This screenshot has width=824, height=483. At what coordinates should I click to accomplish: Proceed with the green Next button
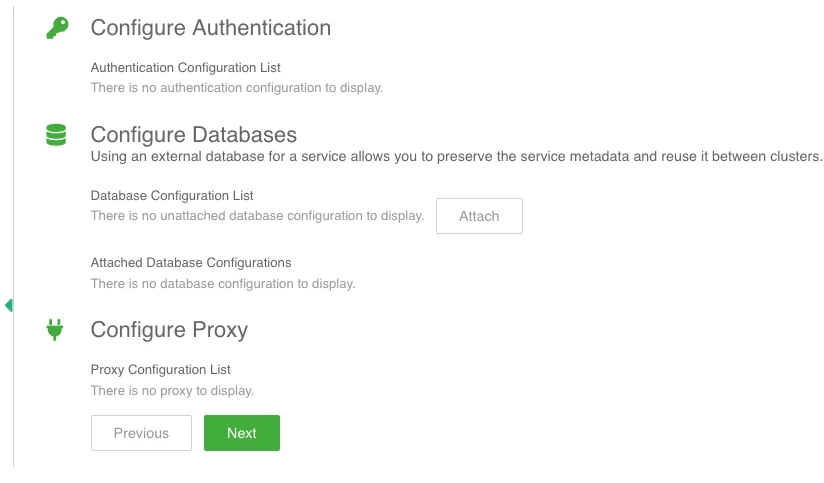tap(242, 433)
